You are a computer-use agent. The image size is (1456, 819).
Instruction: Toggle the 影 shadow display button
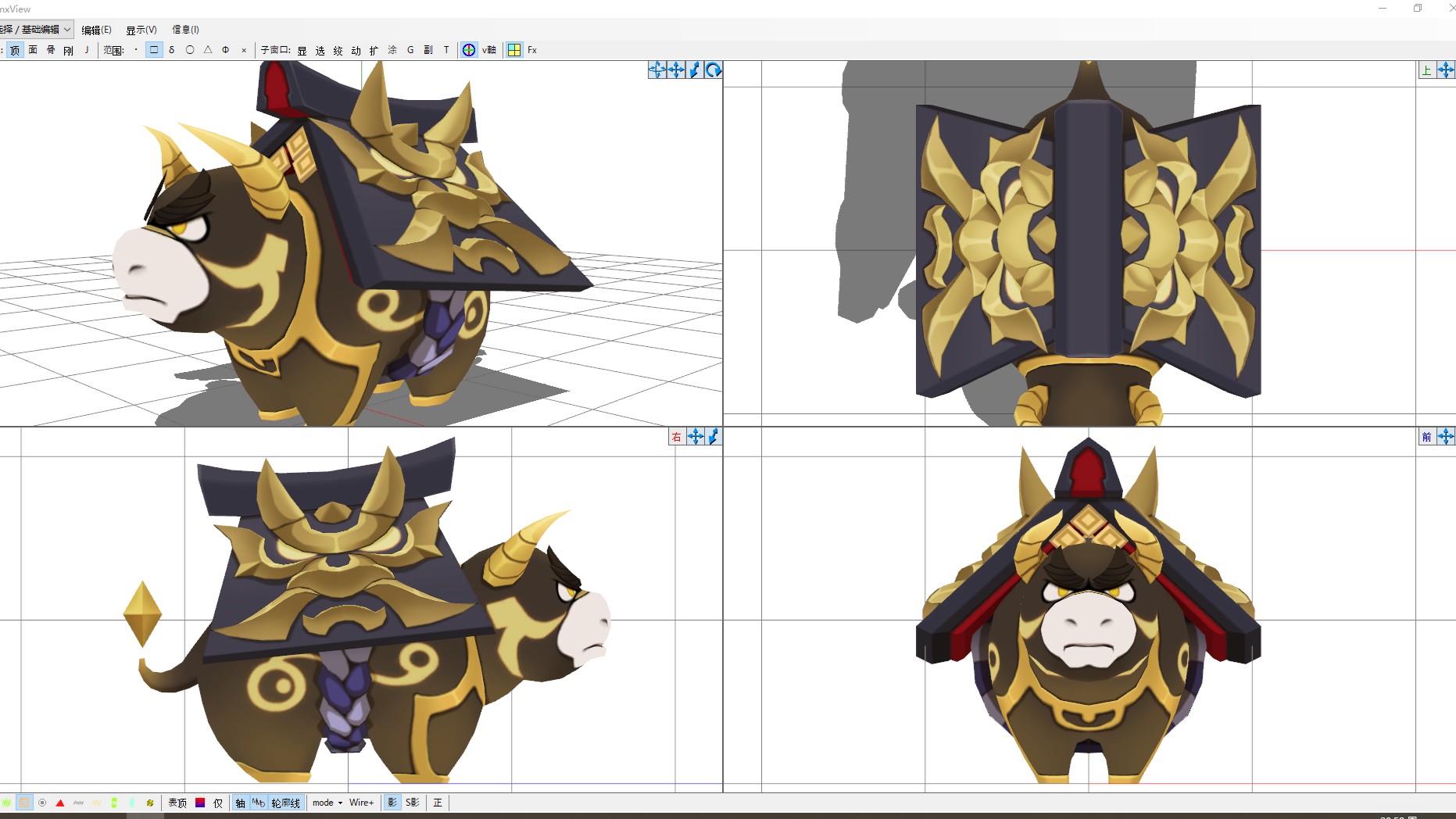pyautogui.click(x=392, y=803)
